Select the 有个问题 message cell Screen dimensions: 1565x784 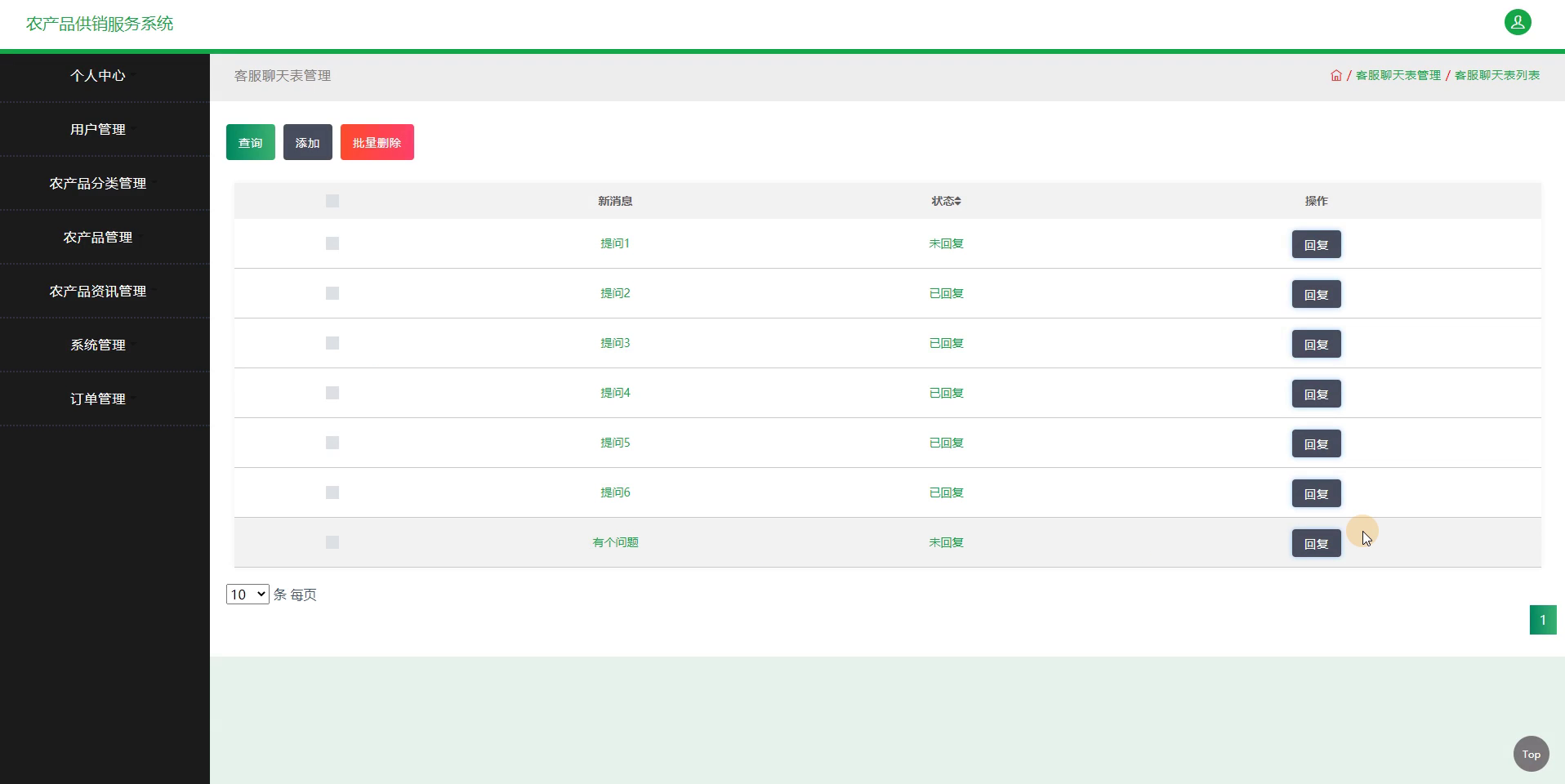[x=615, y=542]
